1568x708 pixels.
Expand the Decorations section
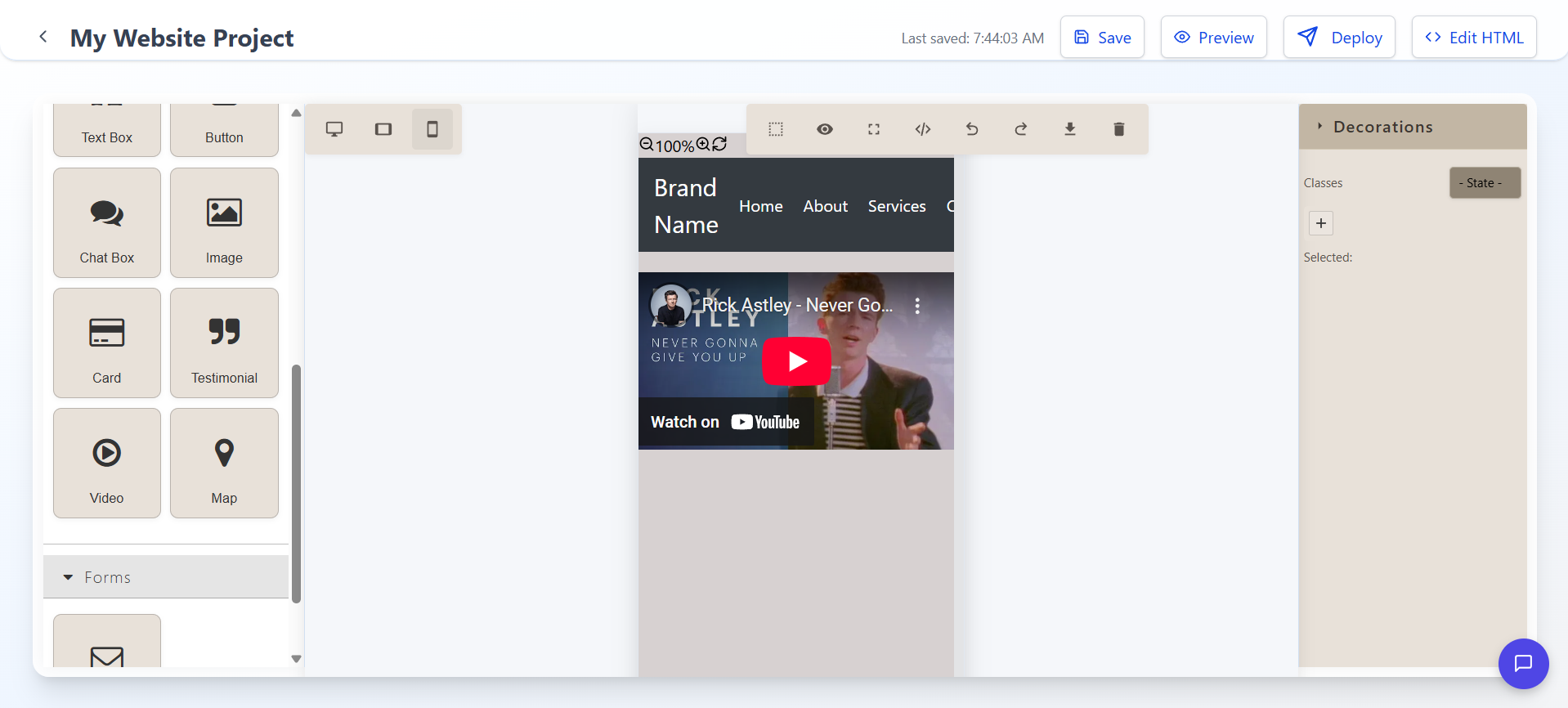1413,127
